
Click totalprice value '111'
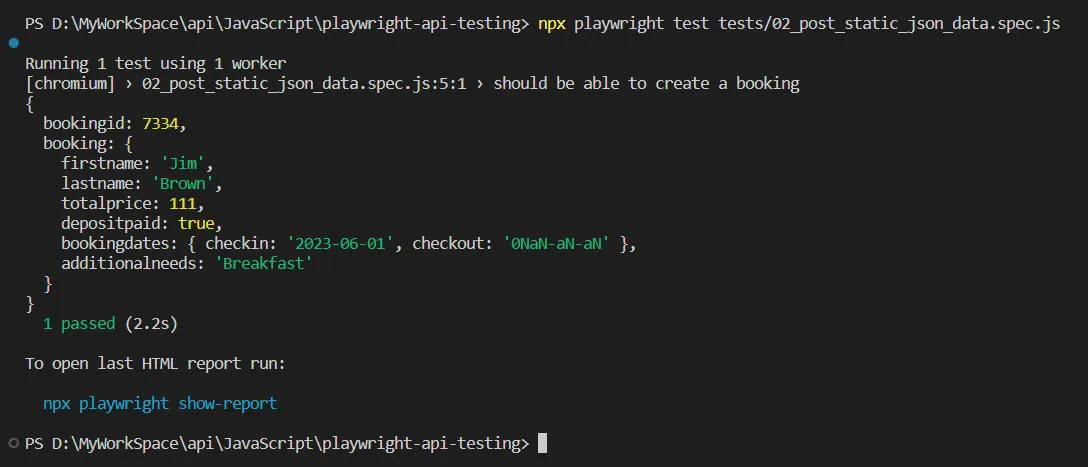click(x=183, y=204)
